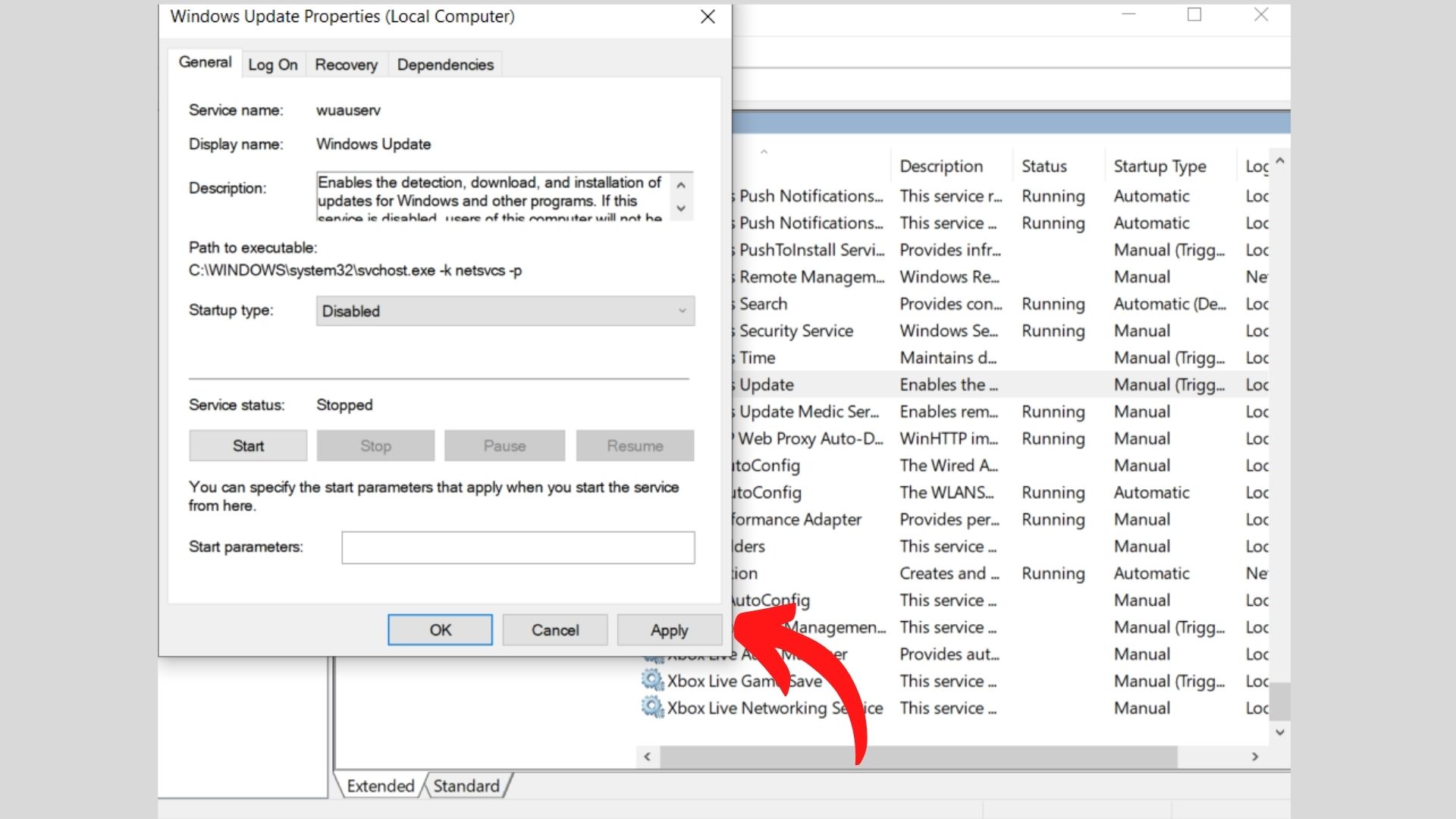
Task: Switch to Extended view tab in Services
Action: pyautogui.click(x=381, y=786)
